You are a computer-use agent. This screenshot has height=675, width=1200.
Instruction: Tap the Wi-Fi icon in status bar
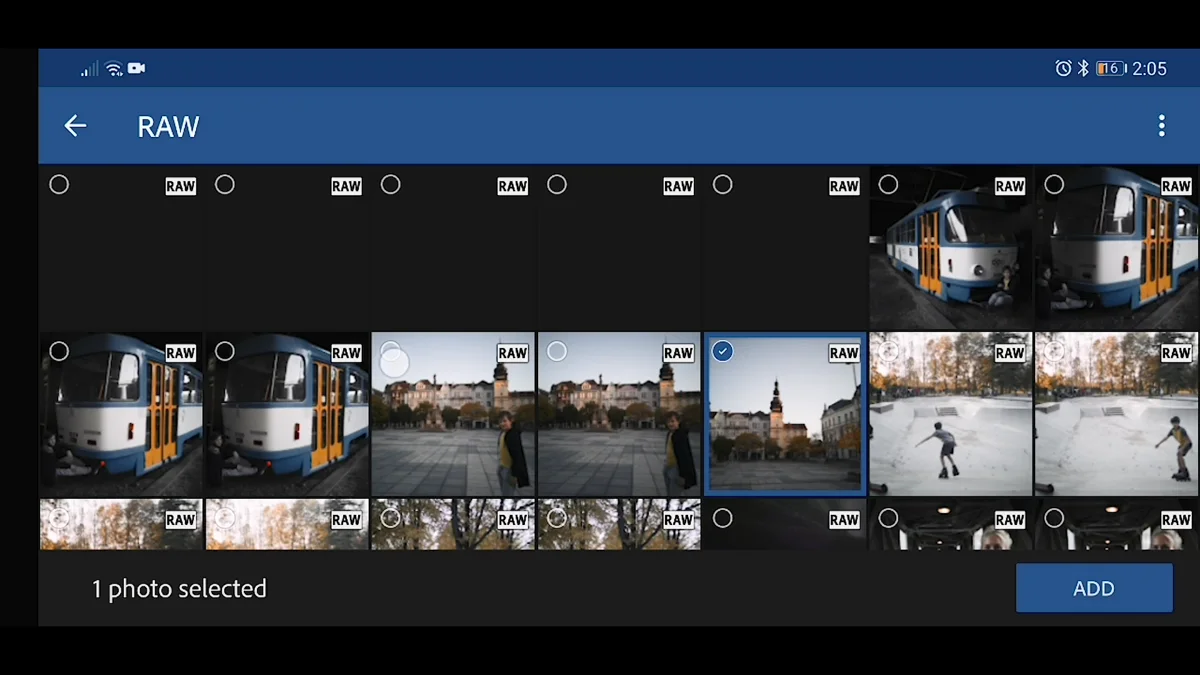click(x=114, y=68)
